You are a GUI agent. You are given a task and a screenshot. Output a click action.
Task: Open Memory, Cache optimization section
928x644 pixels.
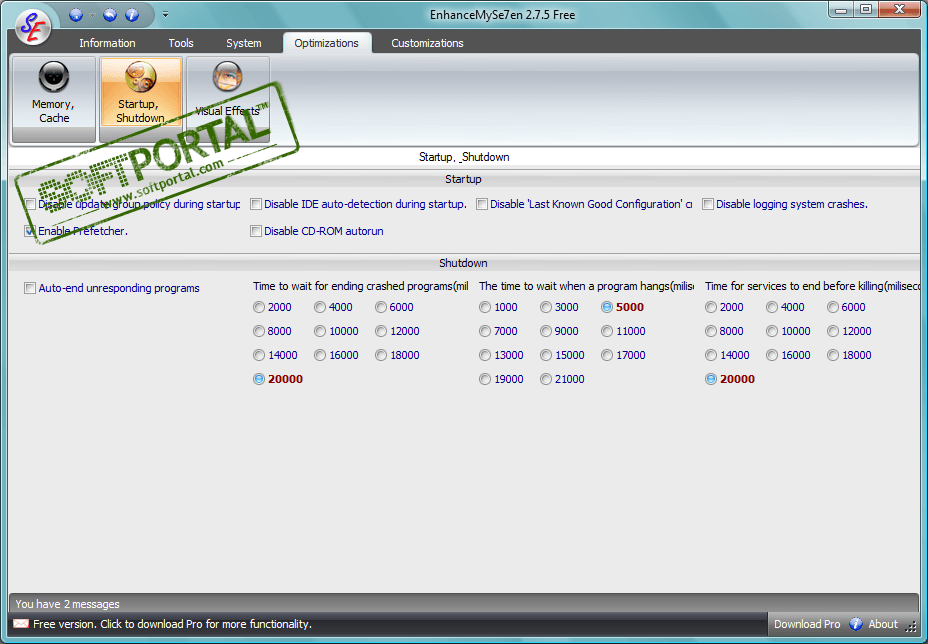click(53, 99)
